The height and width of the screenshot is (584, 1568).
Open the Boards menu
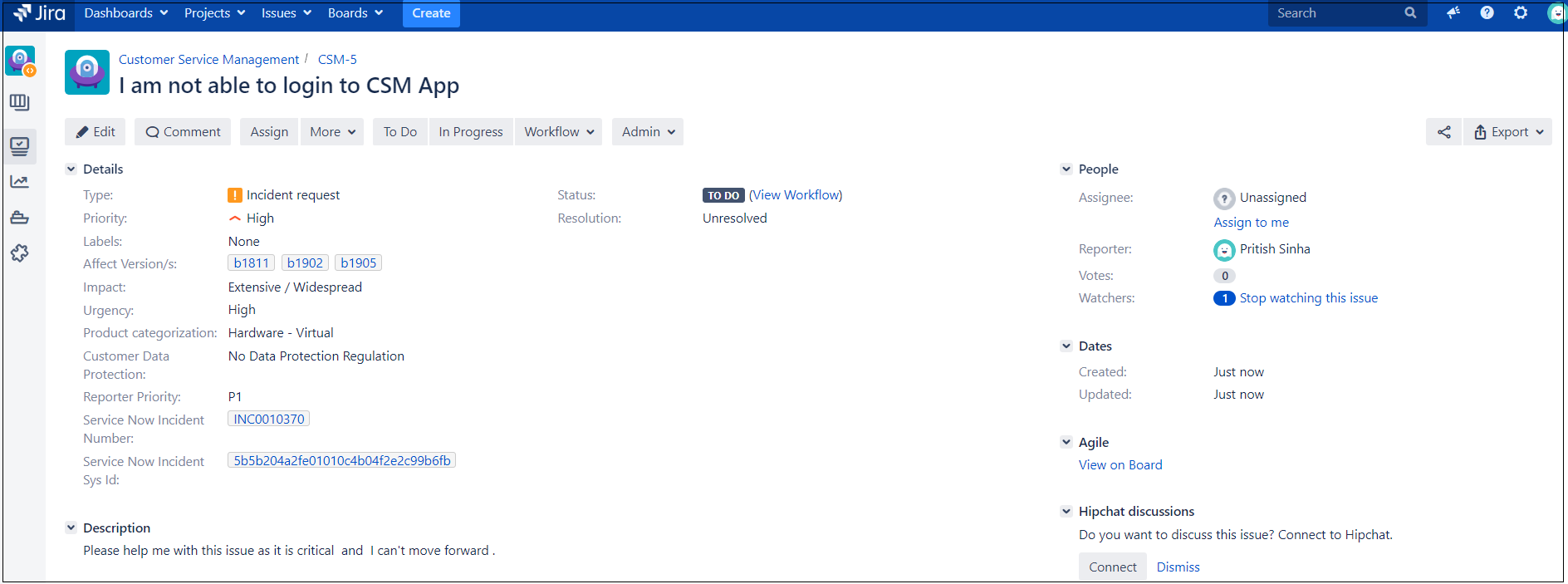coord(355,13)
